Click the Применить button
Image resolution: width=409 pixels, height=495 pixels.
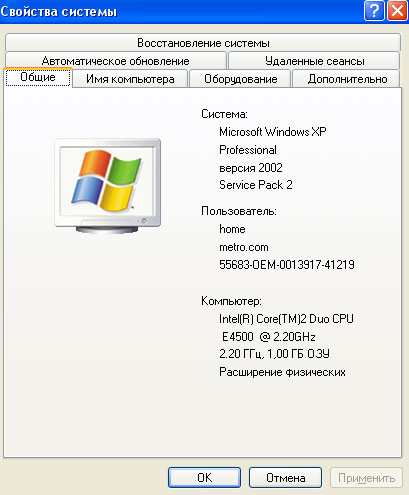tap(366, 478)
